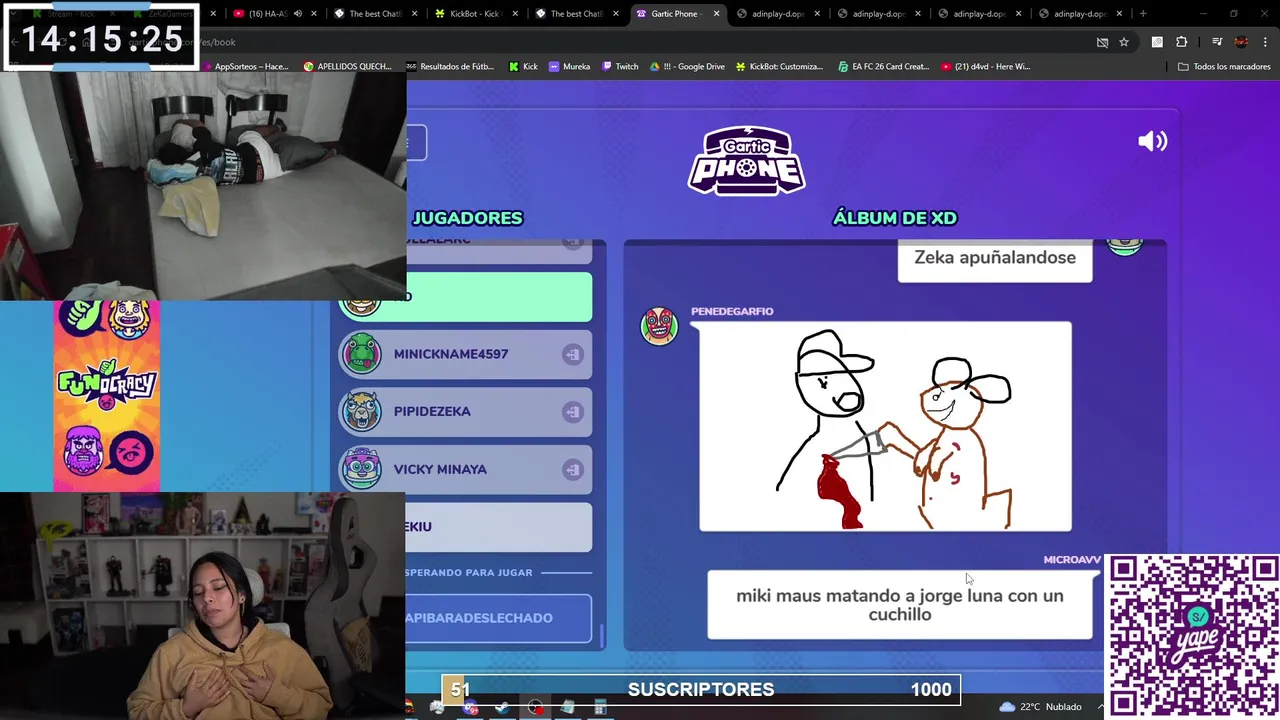Image resolution: width=1280 pixels, height=720 pixels.
Task: Click the SUSCRIPTORES progress bar
Action: coord(701,689)
